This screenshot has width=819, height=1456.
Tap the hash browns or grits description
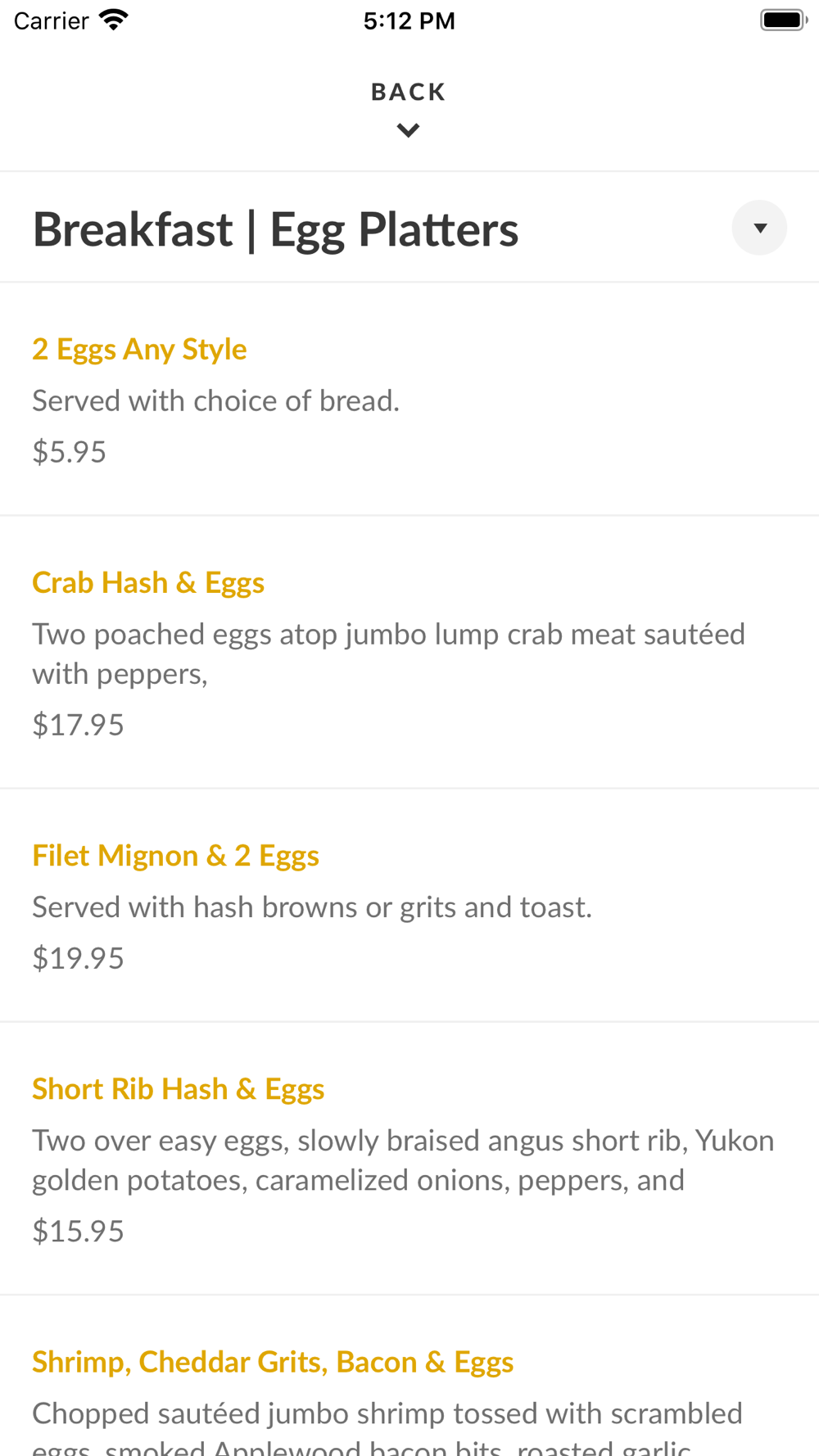click(312, 907)
